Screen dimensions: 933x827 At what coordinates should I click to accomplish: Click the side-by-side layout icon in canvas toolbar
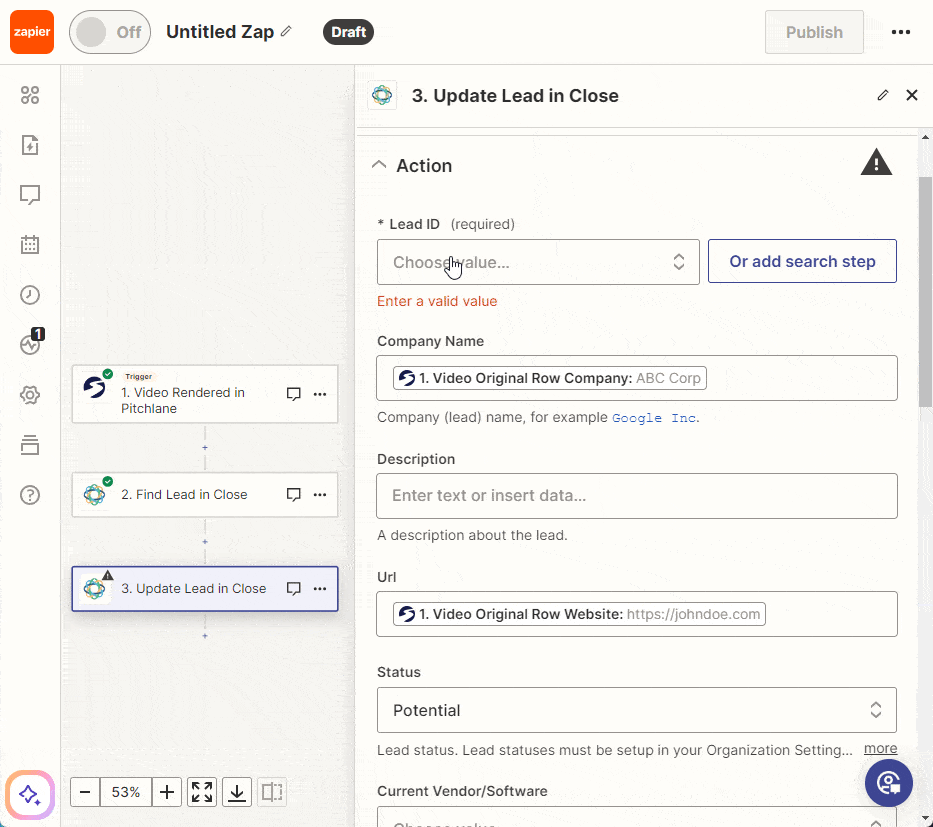tap(272, 792)
